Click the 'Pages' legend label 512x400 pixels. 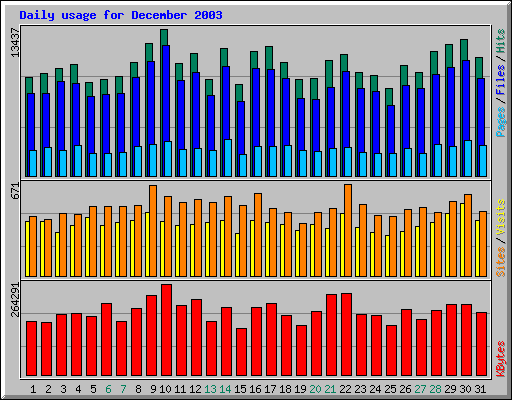pyautogui.click(x=501, y=122)
